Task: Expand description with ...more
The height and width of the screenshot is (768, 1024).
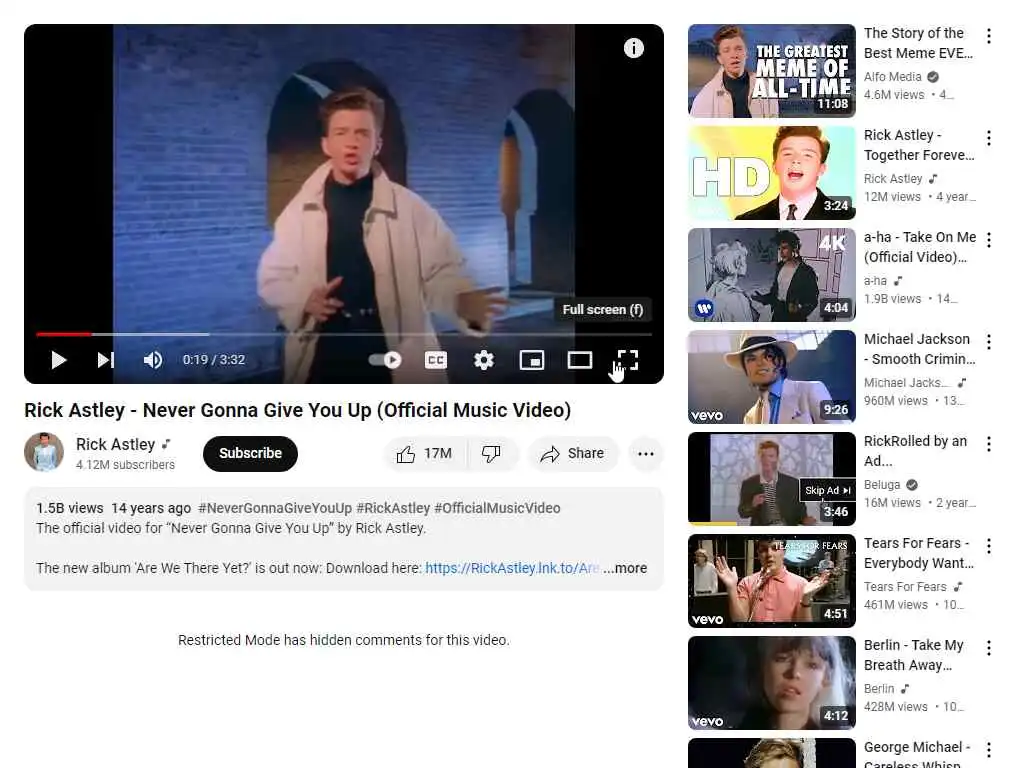Action: click(625, 568)
